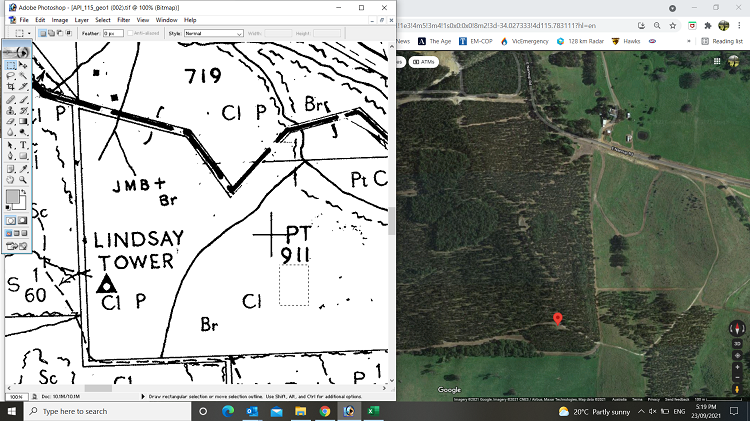Select the Rectangular Marquee tool
750x421 pixels.
click(11, 65)
